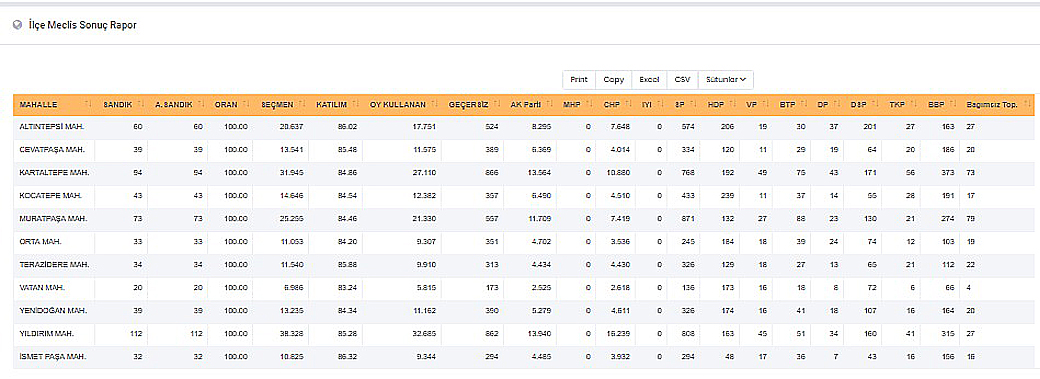Select the YENİDOĞAN MAH. row name
The height and width of the screenshot is (379, 1040).
click(54, 311)
